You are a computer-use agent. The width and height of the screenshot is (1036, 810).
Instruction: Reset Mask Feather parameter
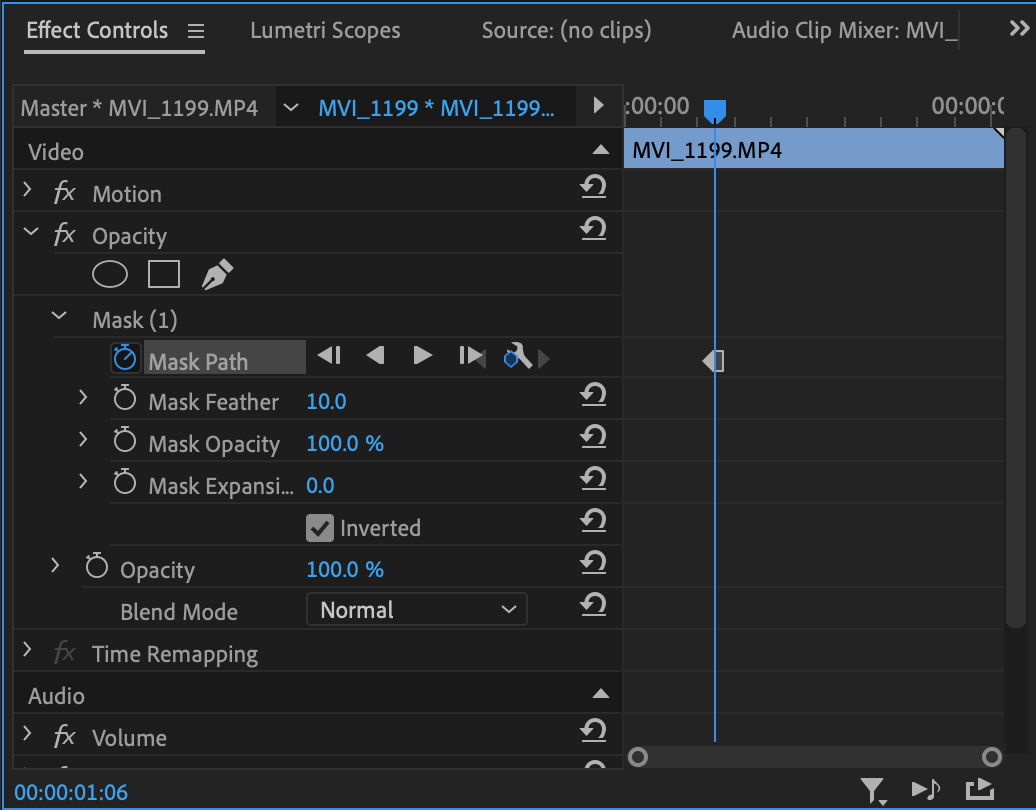click(x=593, y=394)
